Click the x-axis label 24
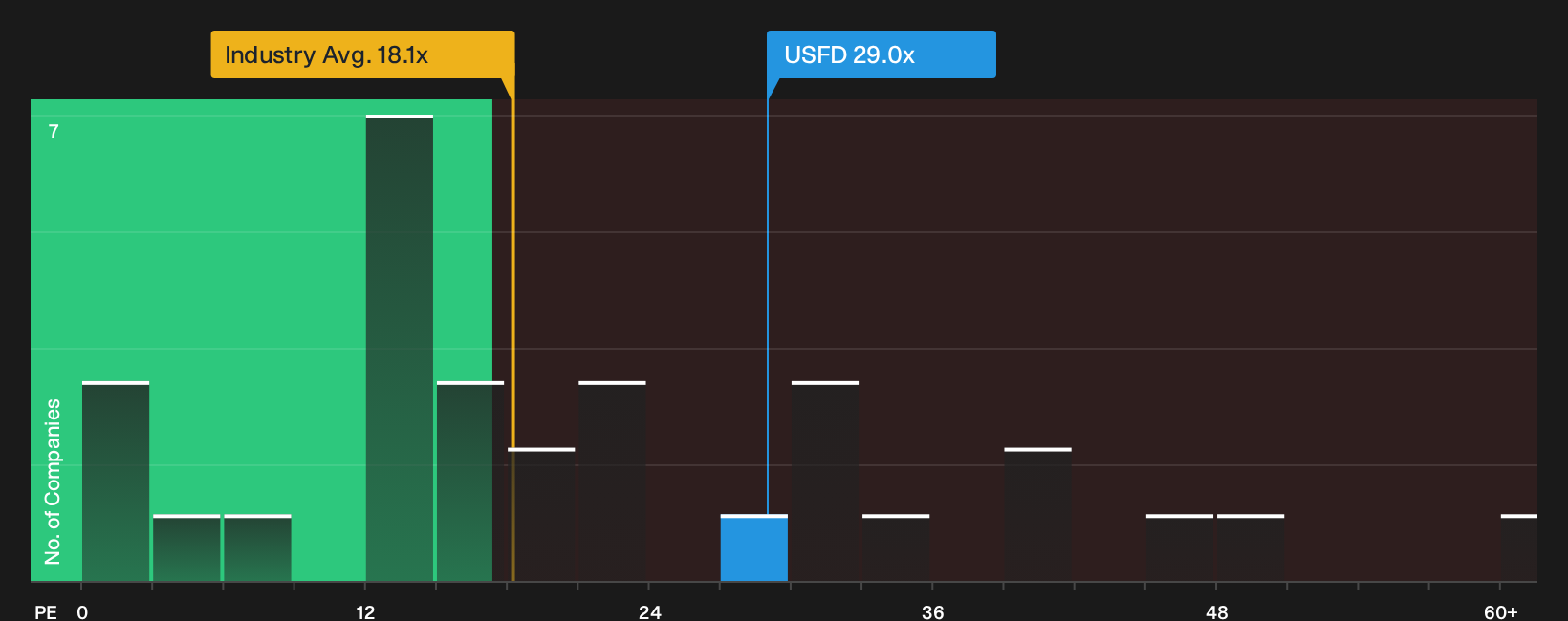 point(649,611)
